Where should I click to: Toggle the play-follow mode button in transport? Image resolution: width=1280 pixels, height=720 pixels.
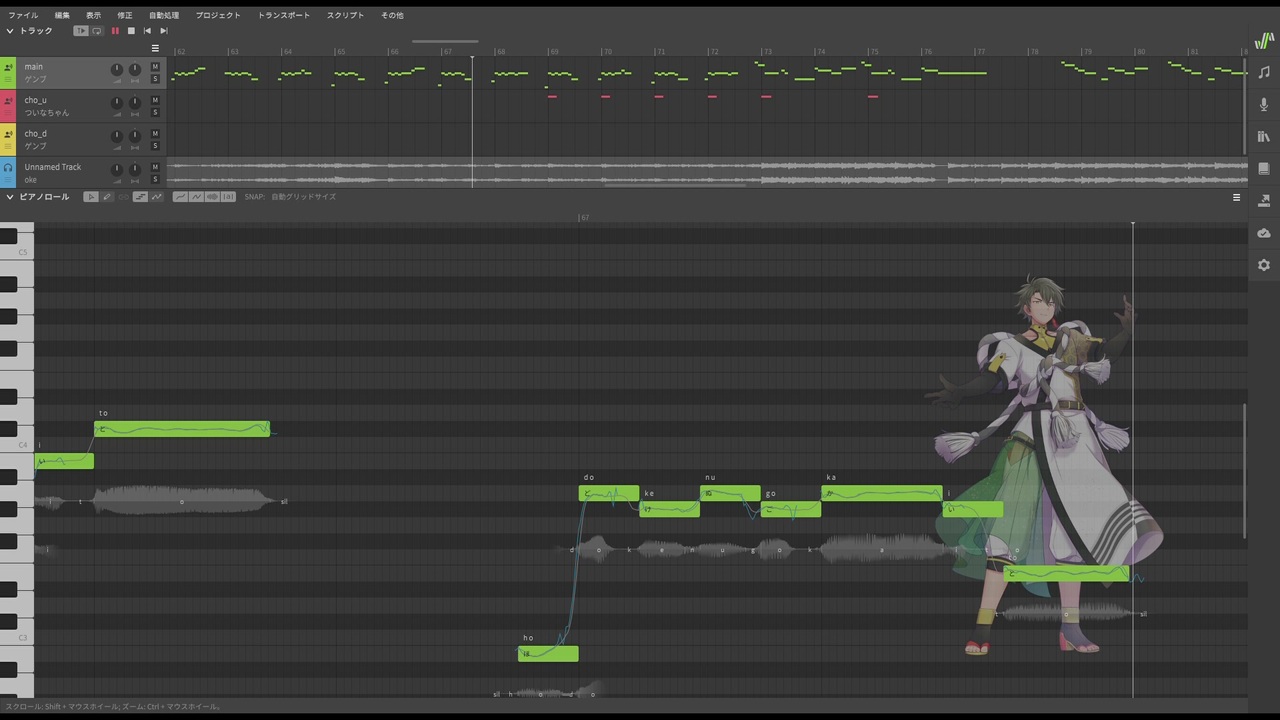[x=81, y=31]
